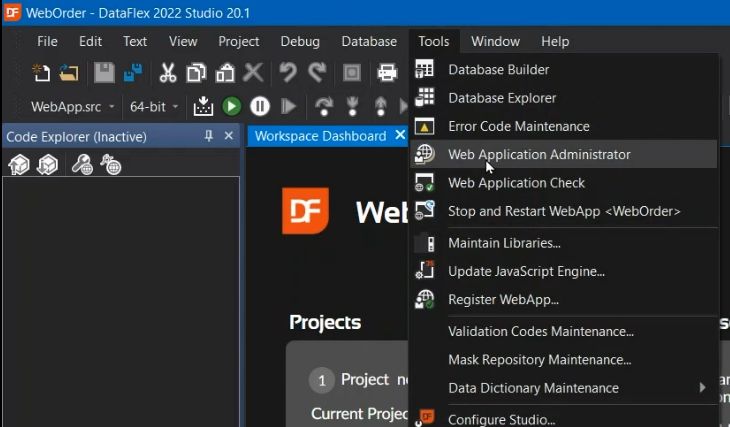Click the Step Into debug icon
The image size is (730, 427).
click(x=352, y=106)
